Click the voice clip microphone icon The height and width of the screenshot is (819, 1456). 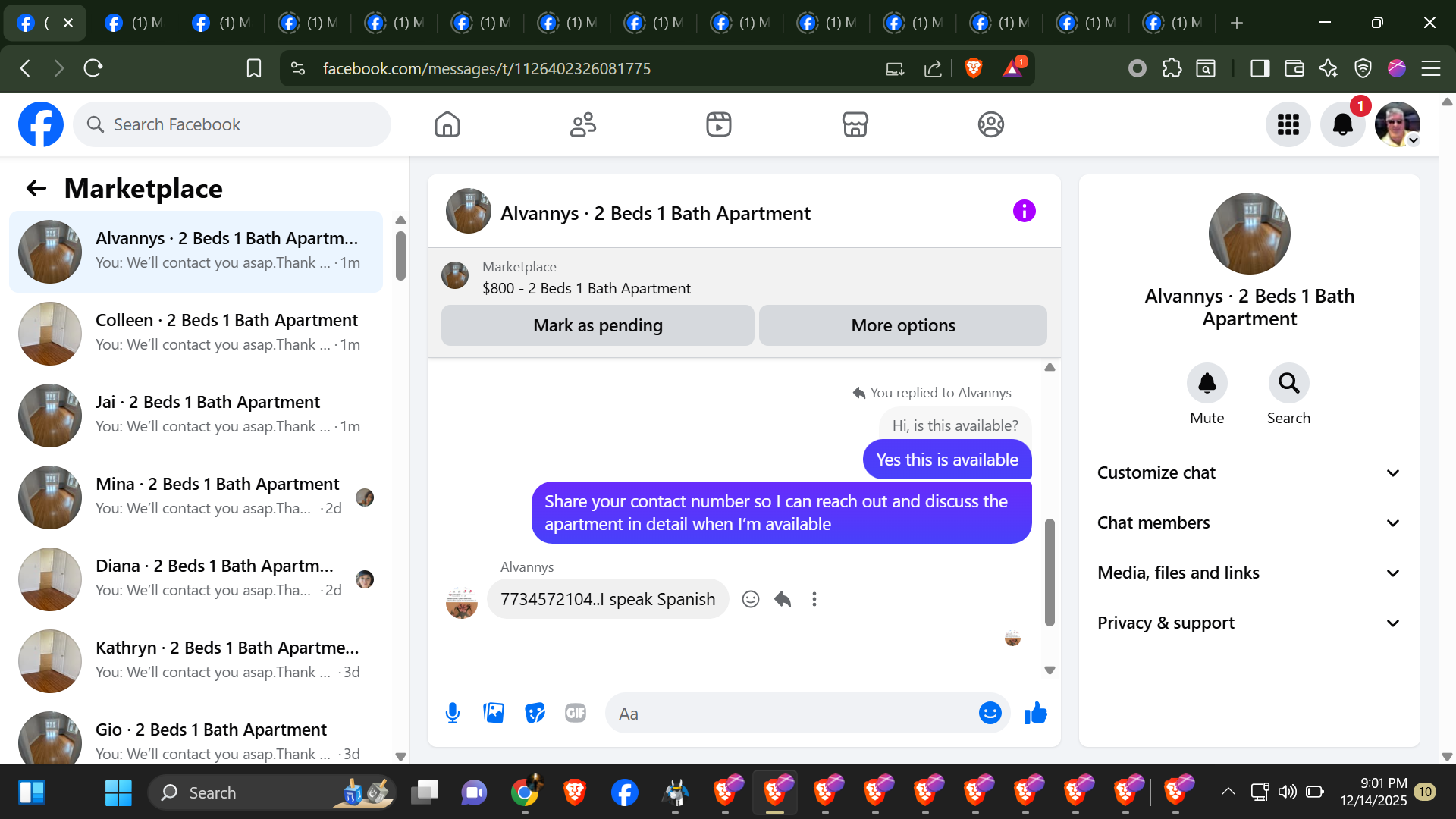[453, 713]
